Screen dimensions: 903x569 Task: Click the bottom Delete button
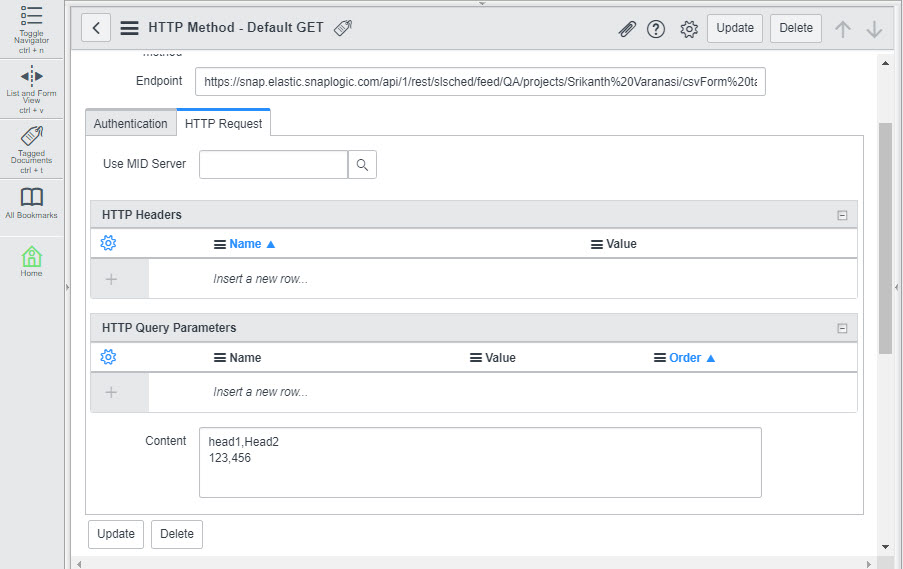tap(177, 534)
